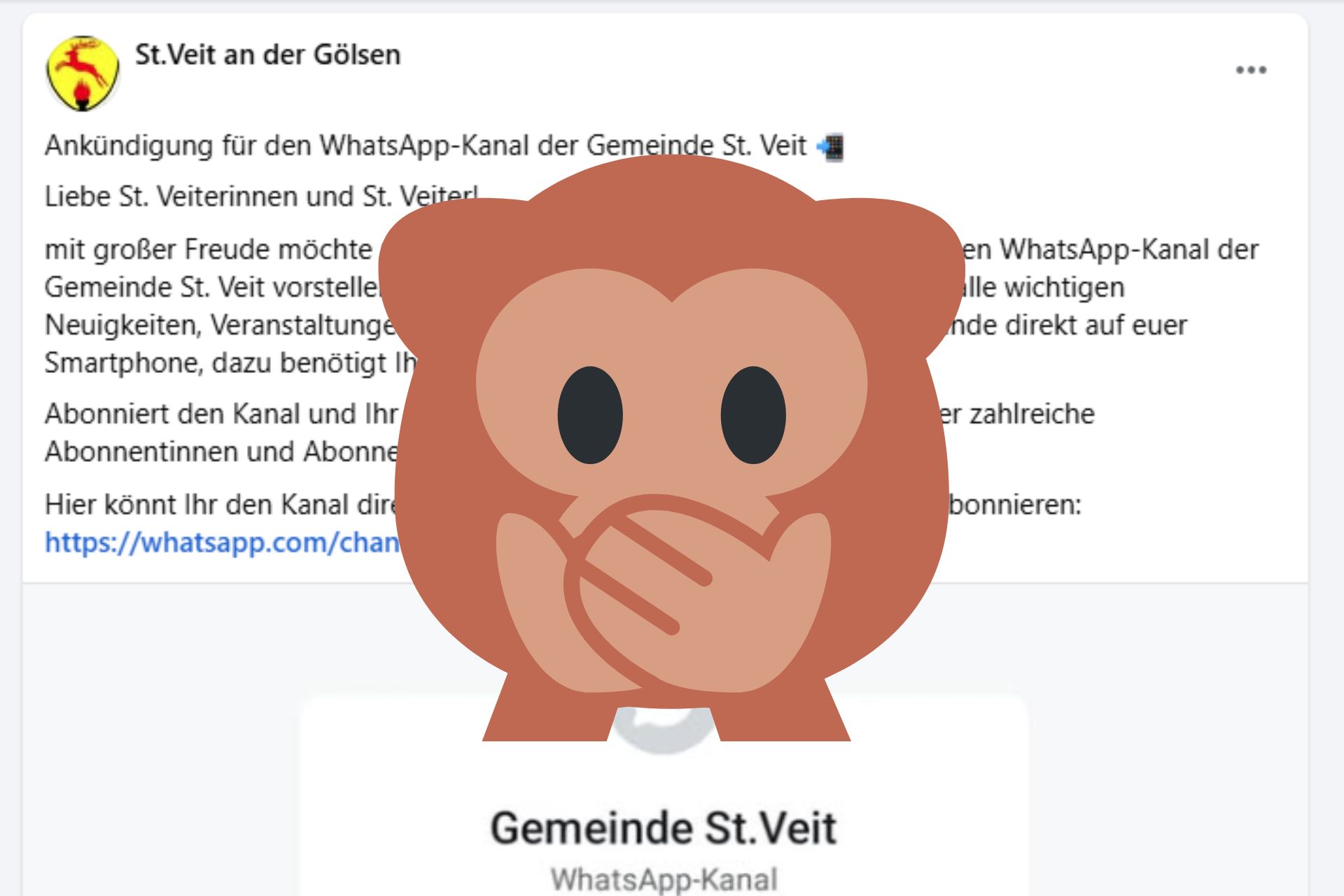Click the mobile phone emoji in headline
This screenshot has height=896, width=1344.
[831, 147]
